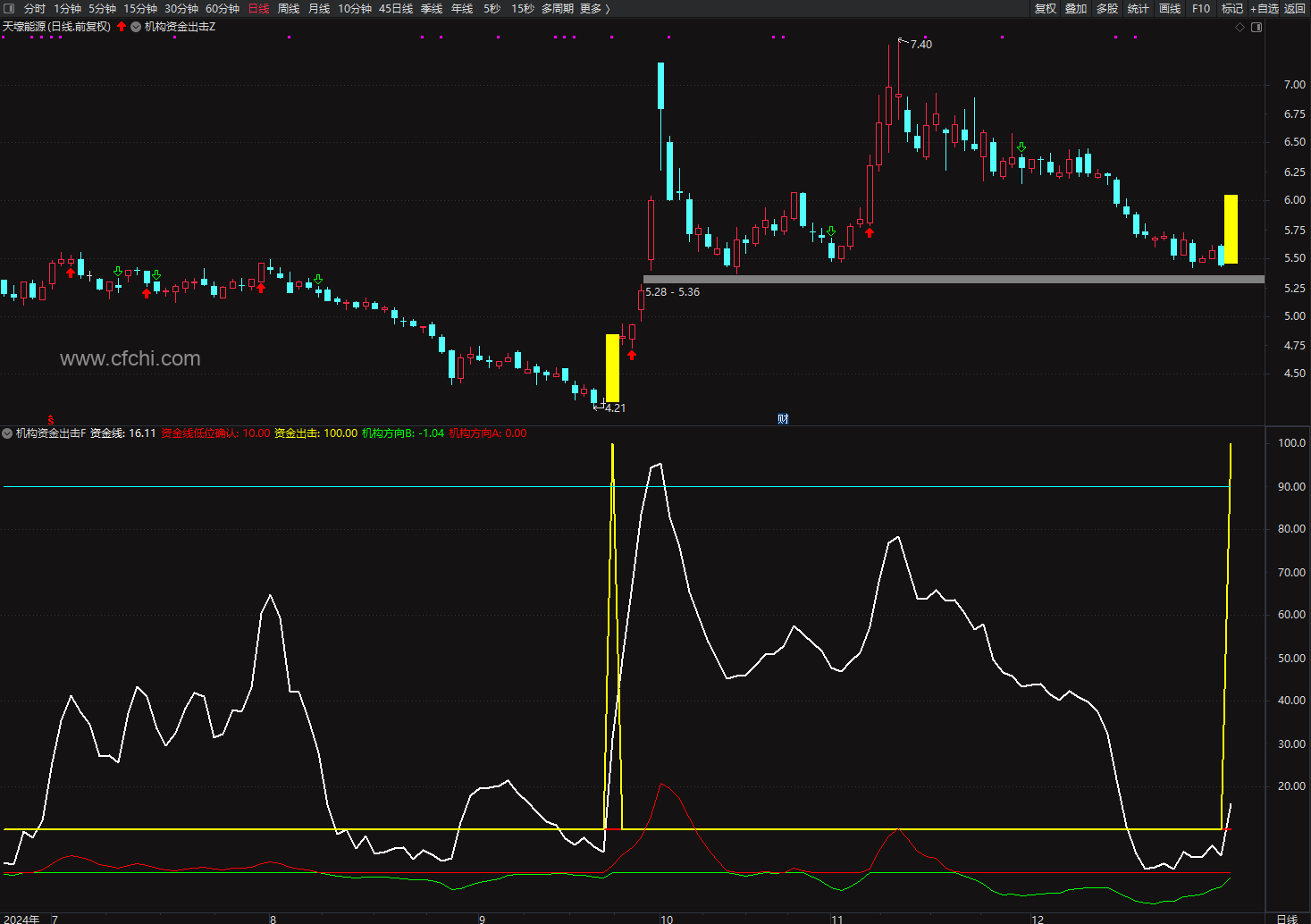Click the 7.00 price axis label
The width and height of the screenshot is (1311, 924).
(x=1295, y=85)
